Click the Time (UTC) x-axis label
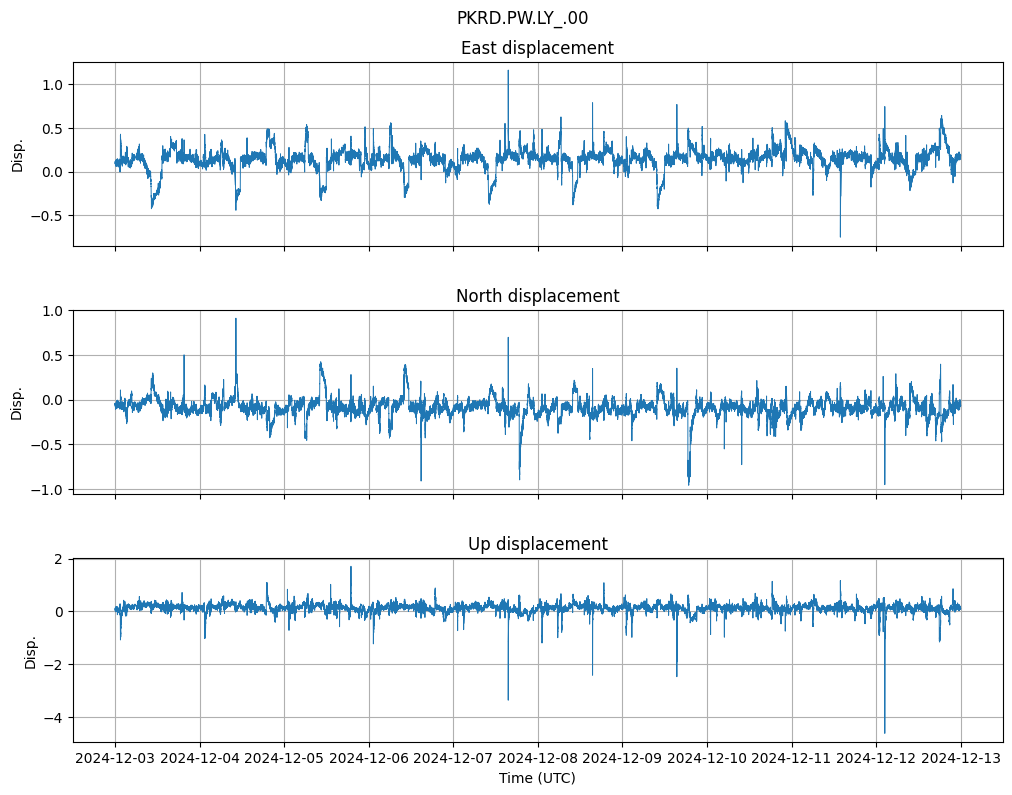The width and height of the screenshot is (1012, 795). [537, 778]
